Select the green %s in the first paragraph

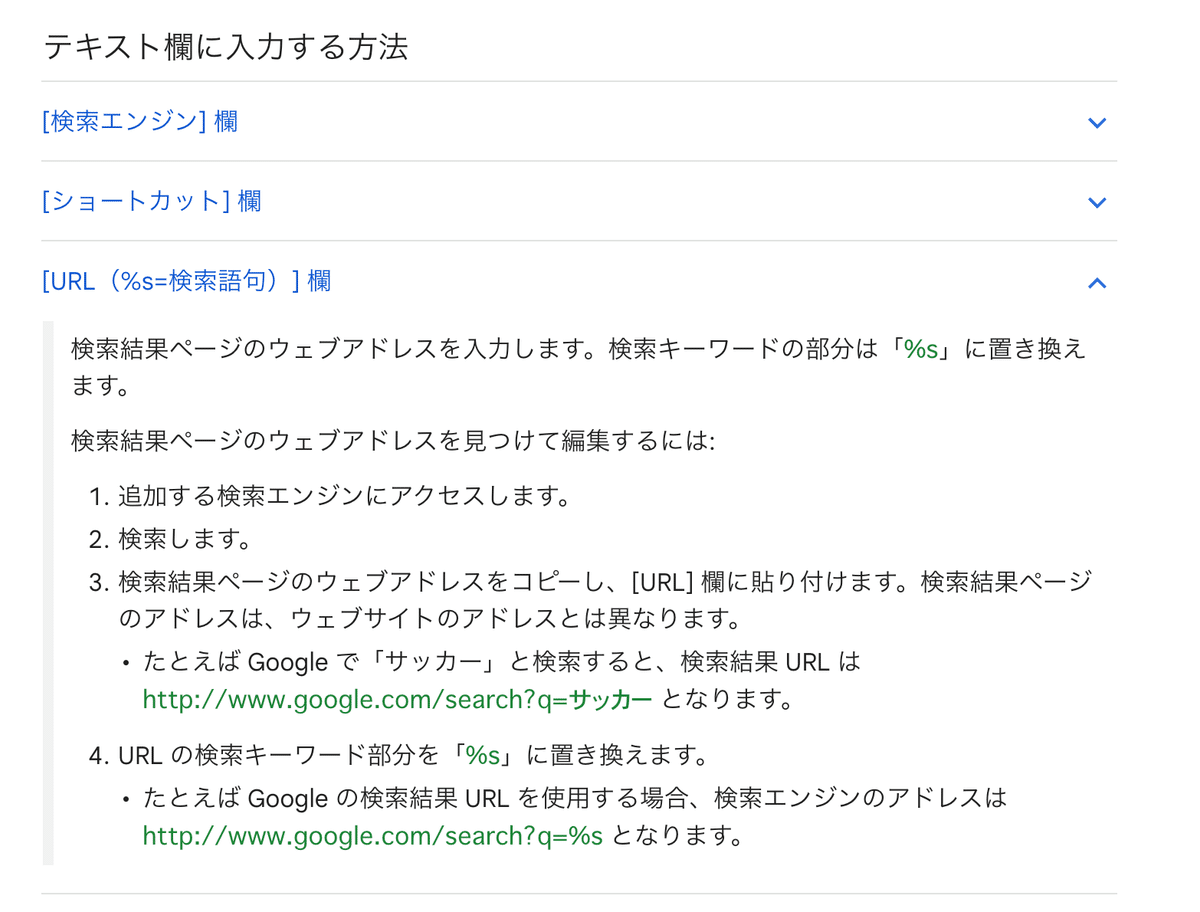(921, 349)
